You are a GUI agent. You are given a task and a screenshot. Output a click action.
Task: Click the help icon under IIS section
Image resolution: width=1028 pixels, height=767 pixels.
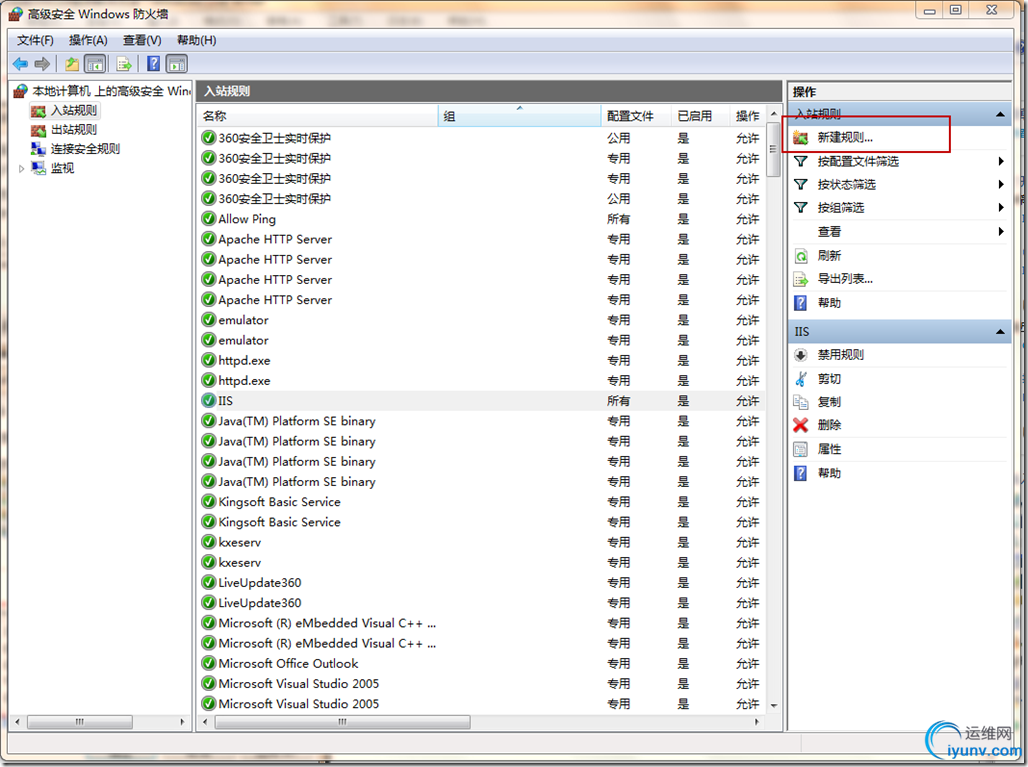801,473
